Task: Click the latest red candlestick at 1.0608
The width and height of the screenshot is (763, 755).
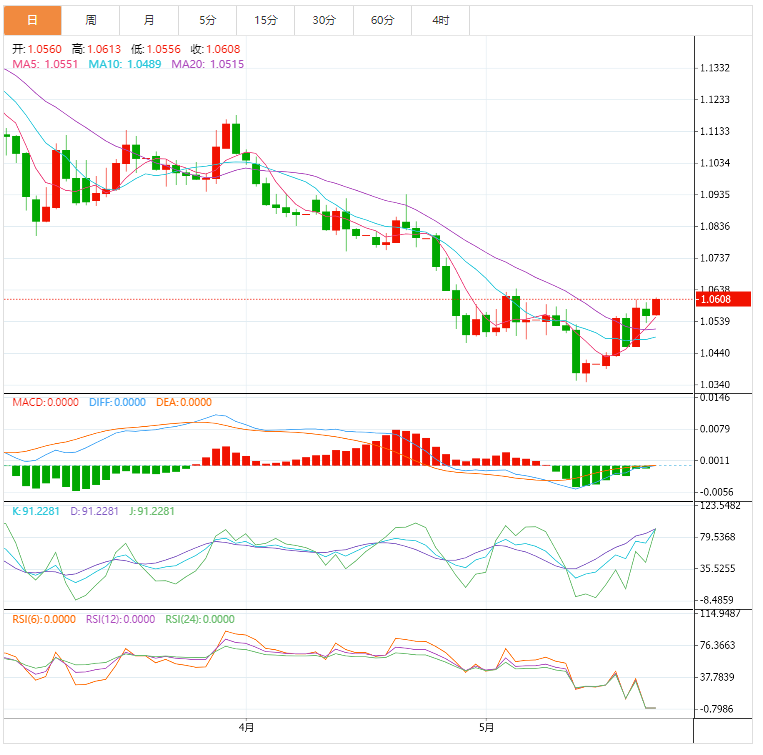Action: pos(656,307)
